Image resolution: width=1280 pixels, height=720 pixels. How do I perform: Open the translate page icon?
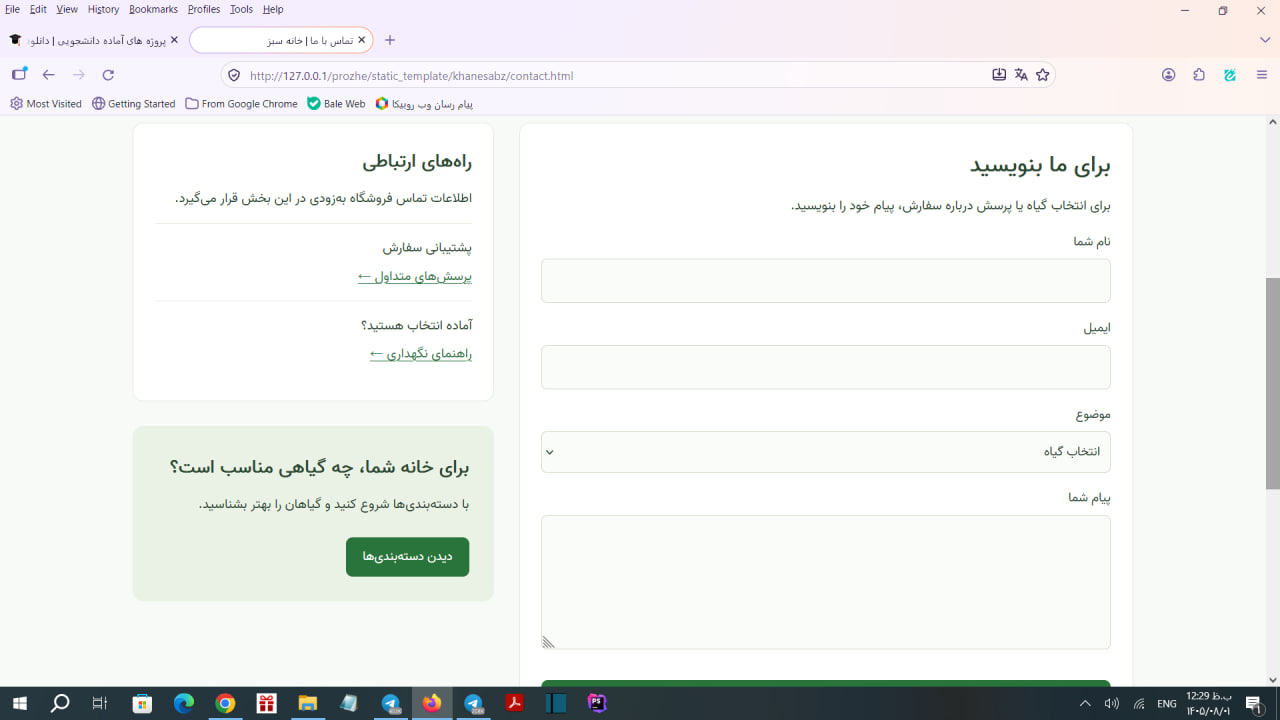pos(1021,75)
